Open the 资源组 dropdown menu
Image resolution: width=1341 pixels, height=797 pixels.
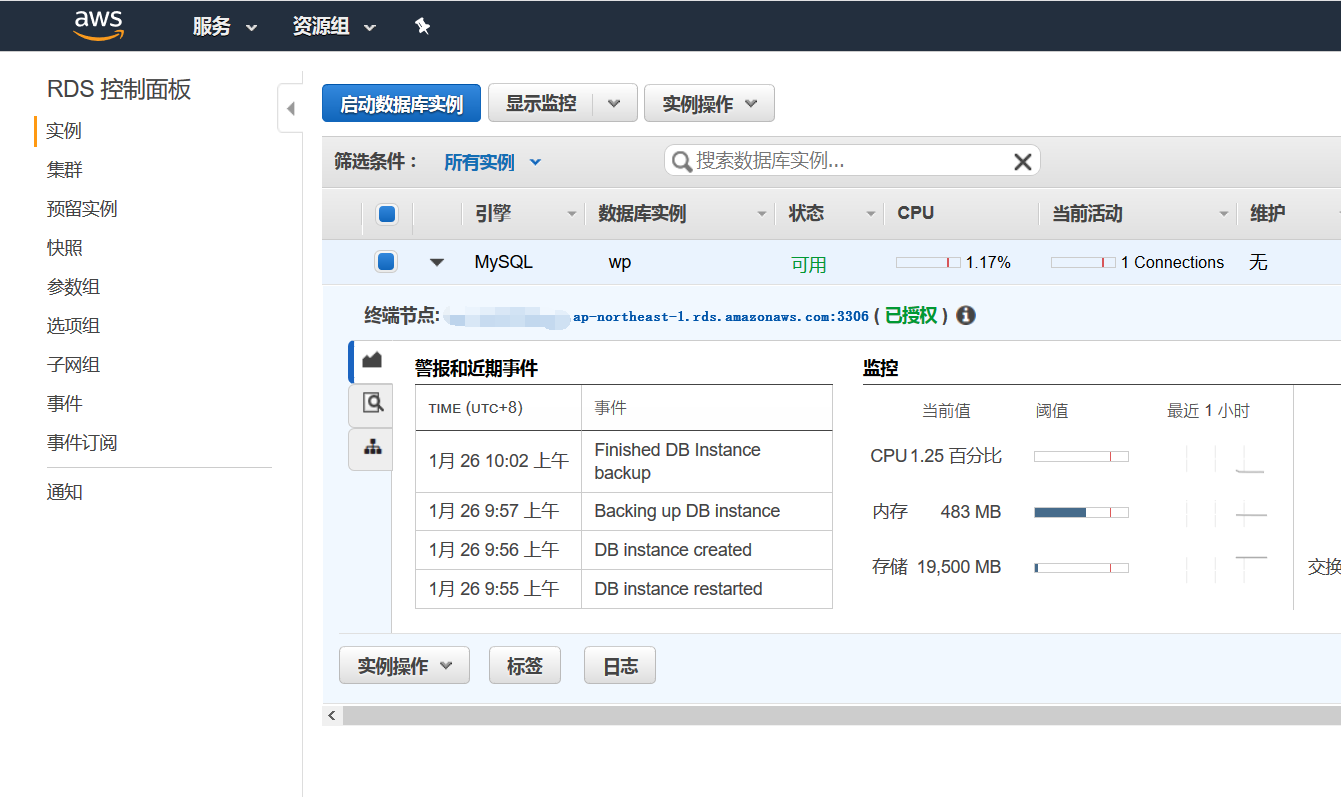(x=334, y=27)
